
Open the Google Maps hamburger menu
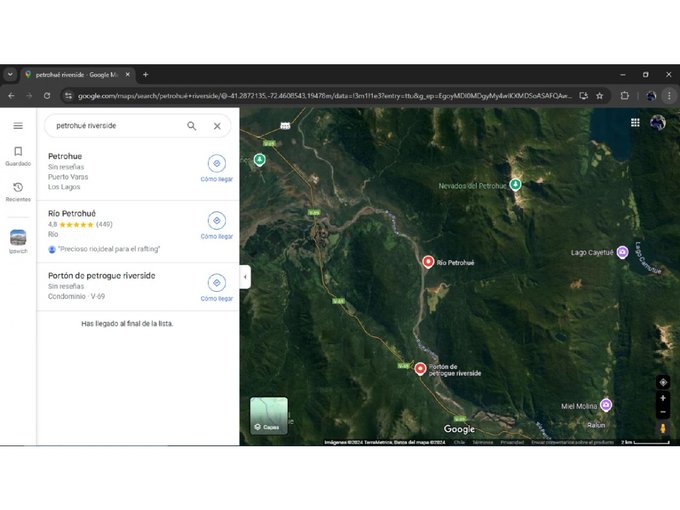pos(18,126)
